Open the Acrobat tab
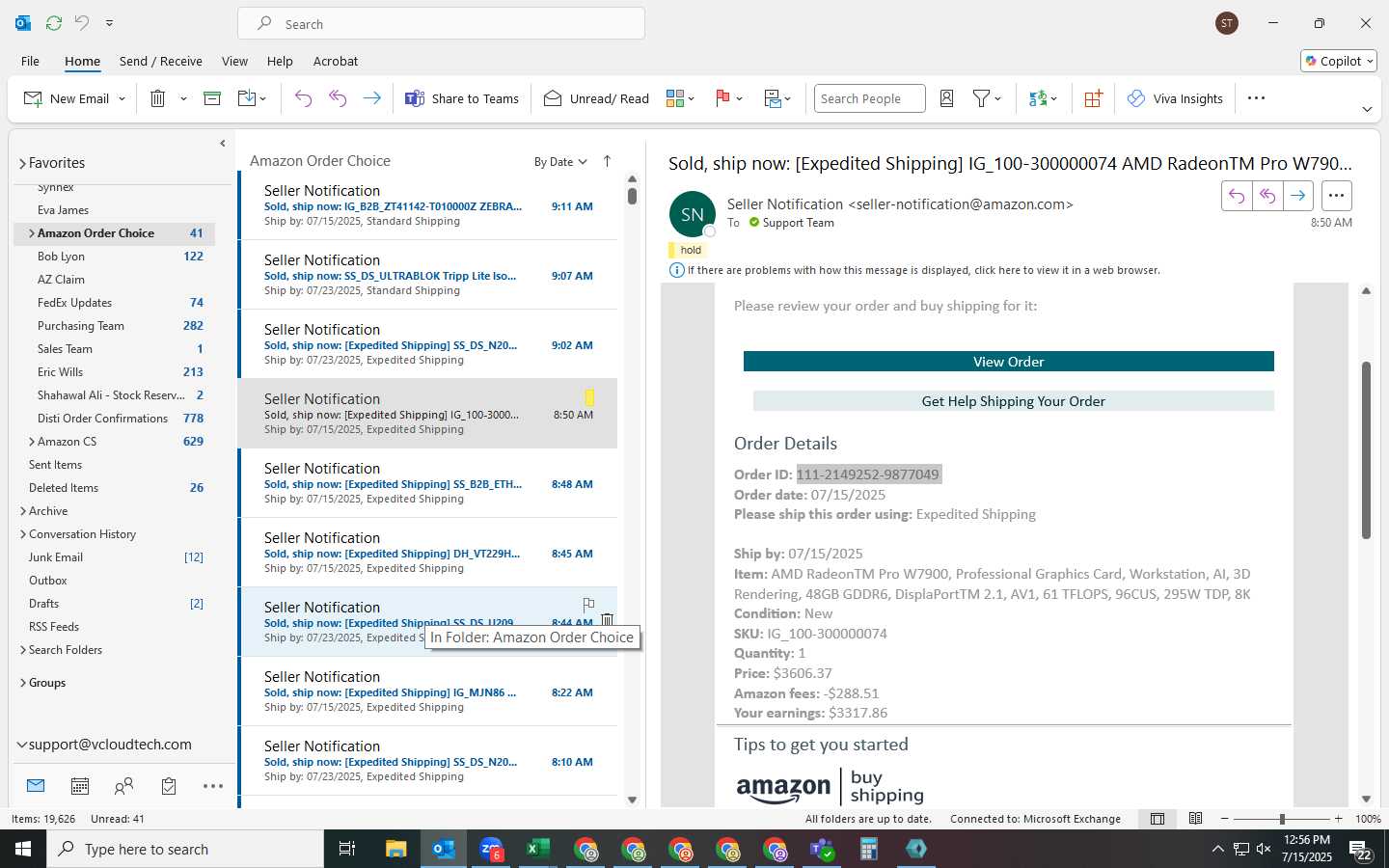This screenshot has height=868, width=1389. [x=336, y=61]
